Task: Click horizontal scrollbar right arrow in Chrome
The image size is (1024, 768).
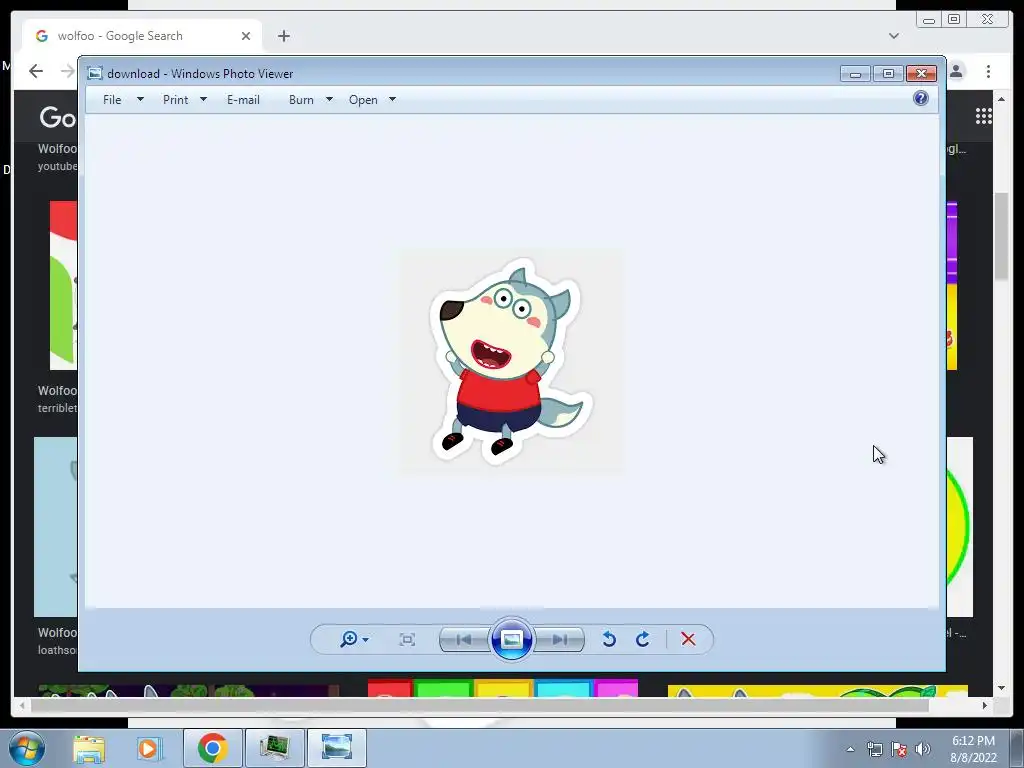Action: (985, 705)
